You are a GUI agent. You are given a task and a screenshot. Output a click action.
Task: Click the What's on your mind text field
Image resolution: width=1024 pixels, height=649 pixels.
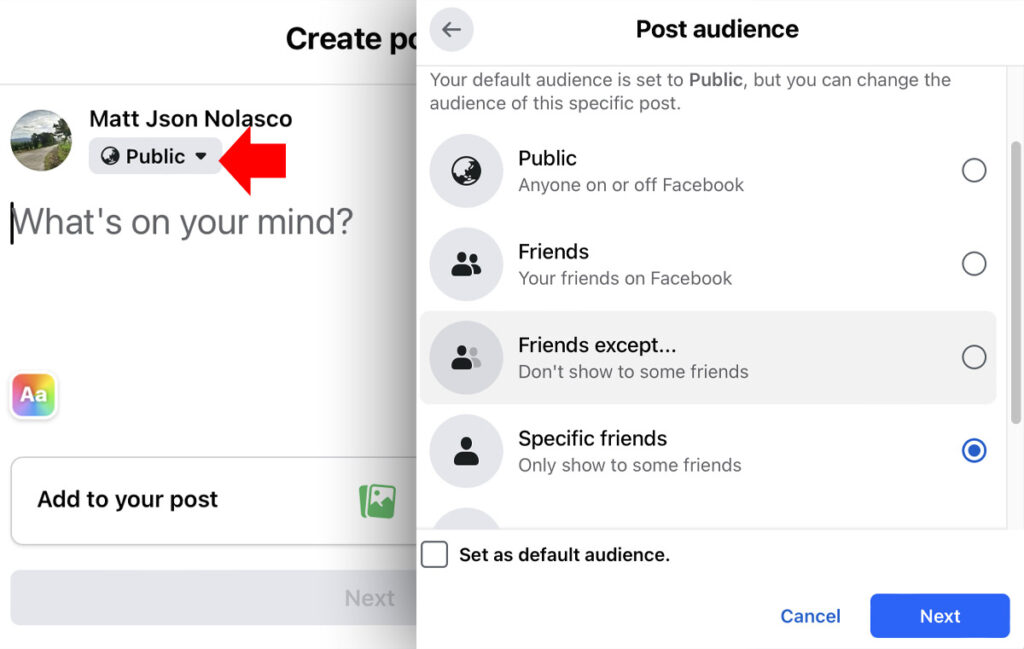[180, 222]
